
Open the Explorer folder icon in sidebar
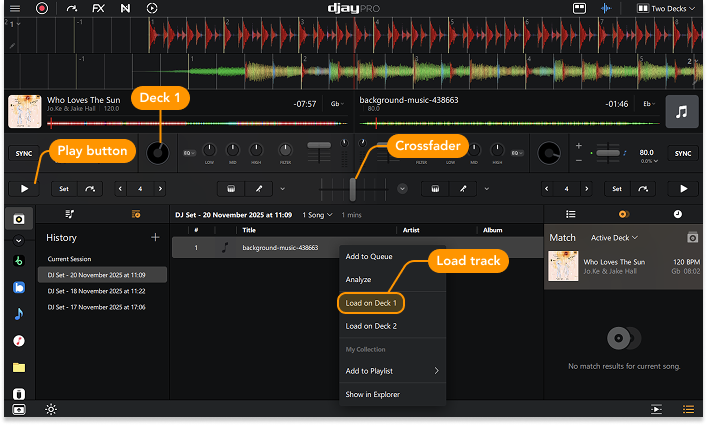[18, 367]
